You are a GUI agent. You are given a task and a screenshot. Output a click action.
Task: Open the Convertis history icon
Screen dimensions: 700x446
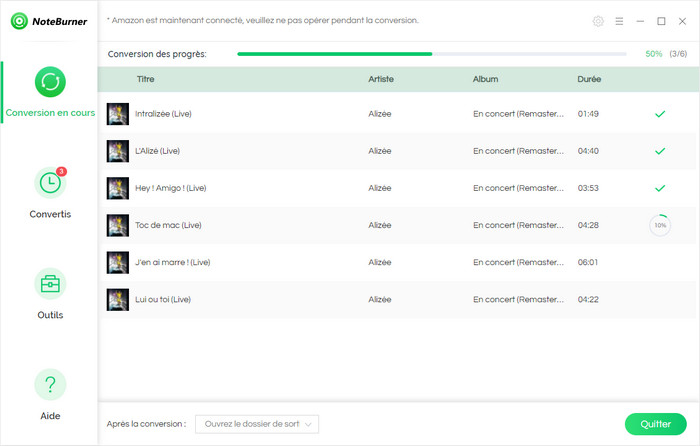(x=50, y=183)
